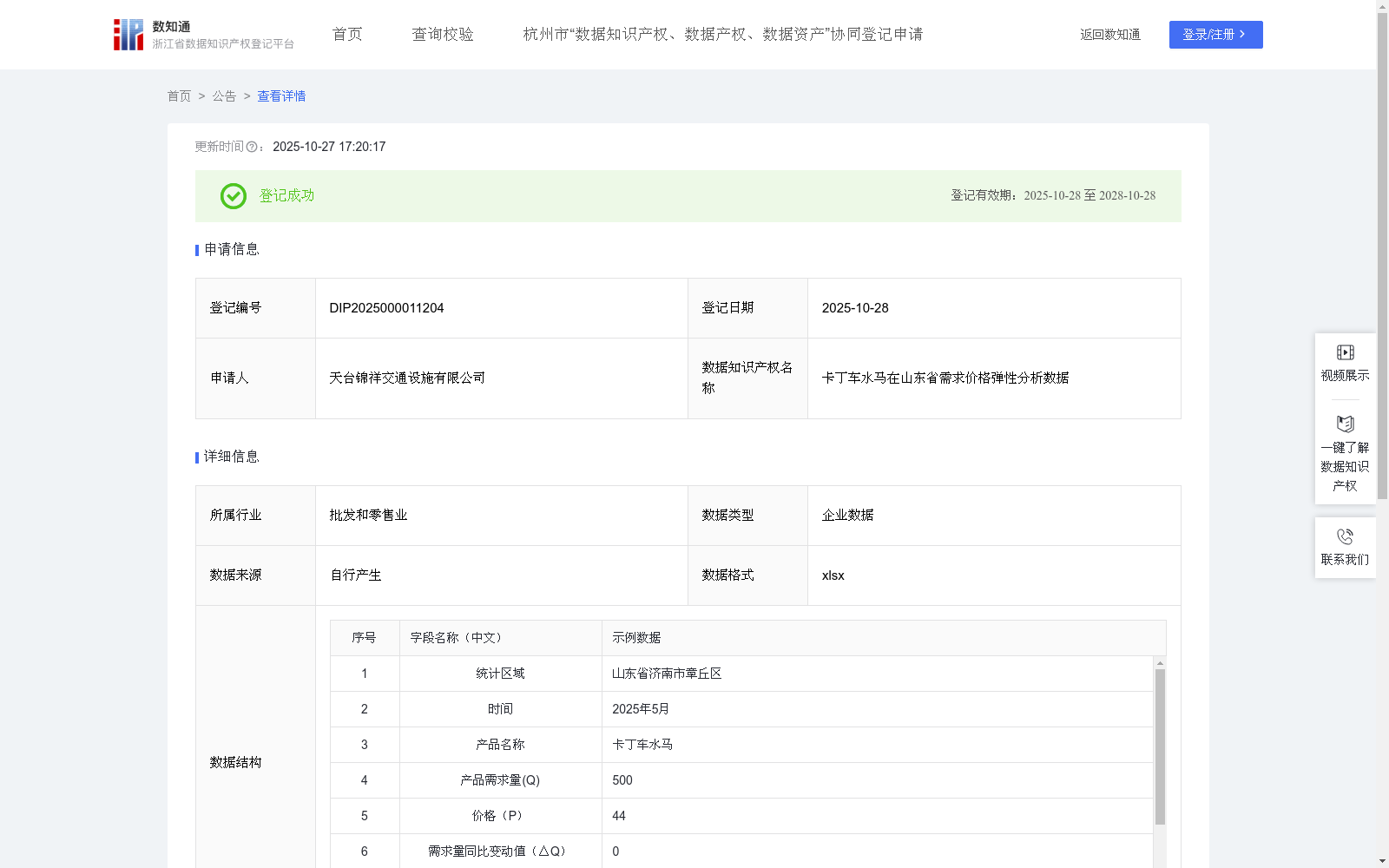This screenshot has width=1389, height=868.
Task: Click 需求量同比变动值（△Q）field cell
Action: [x=500, y=852]
